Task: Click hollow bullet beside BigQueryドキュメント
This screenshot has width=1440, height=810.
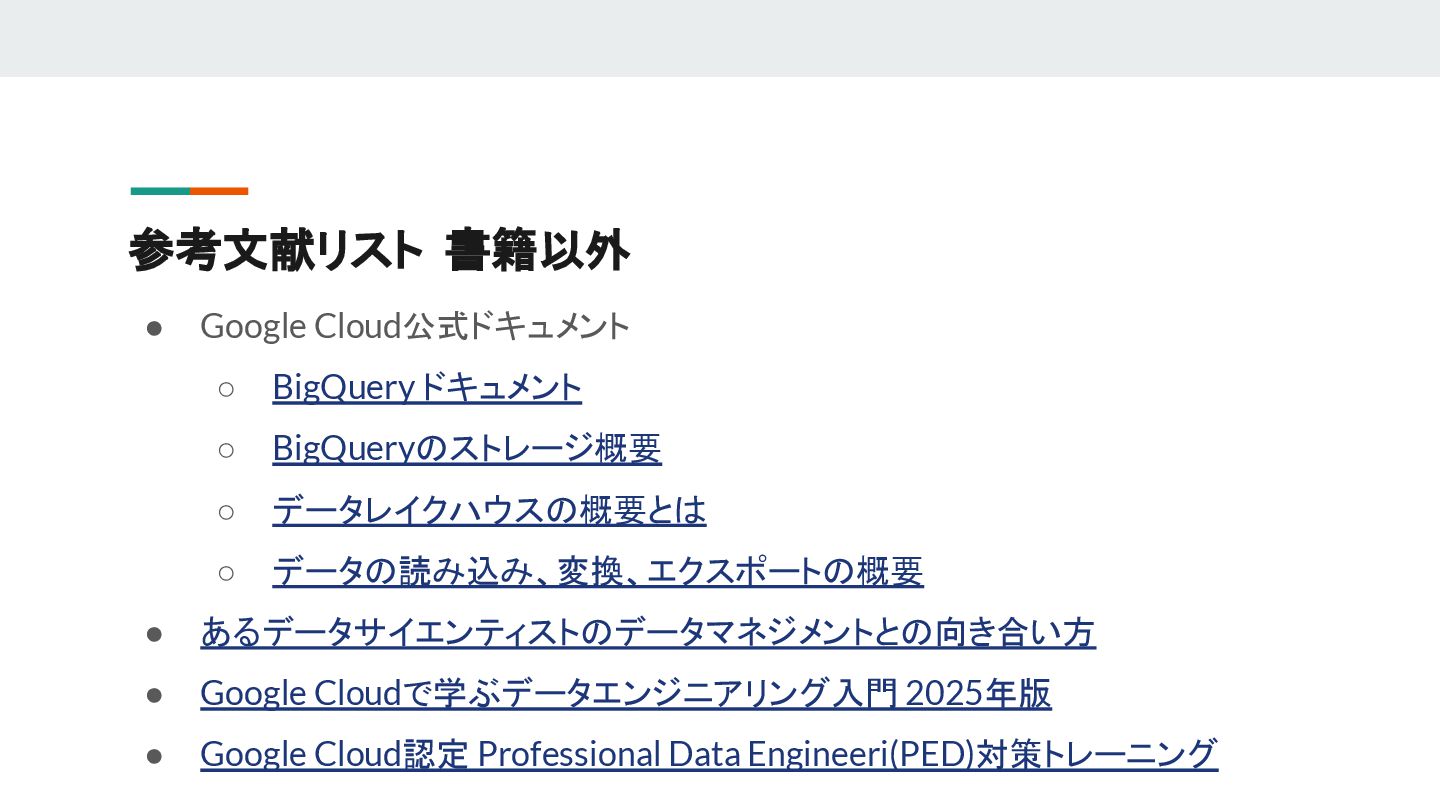Action: [226, 389]
